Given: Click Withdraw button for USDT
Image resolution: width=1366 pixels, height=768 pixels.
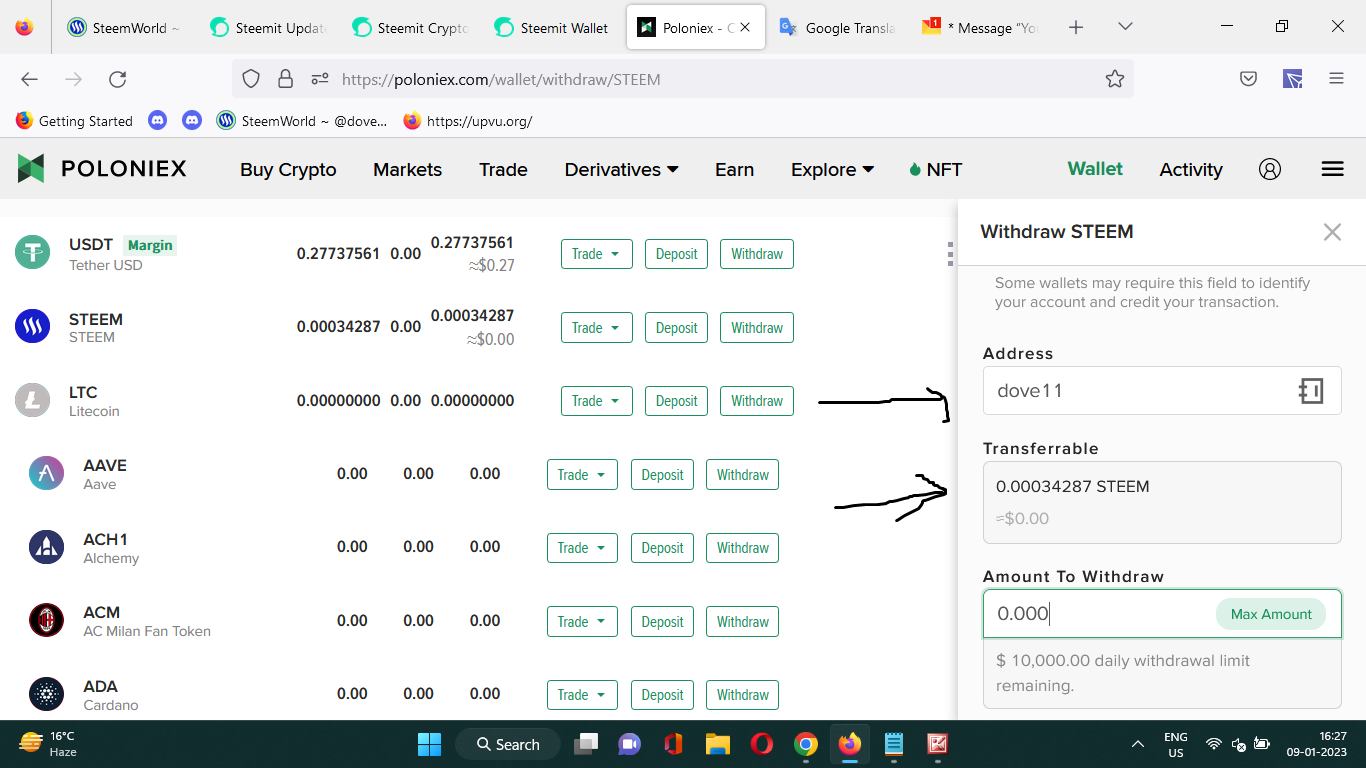Looking at the screenshot, I should (757, 254).
